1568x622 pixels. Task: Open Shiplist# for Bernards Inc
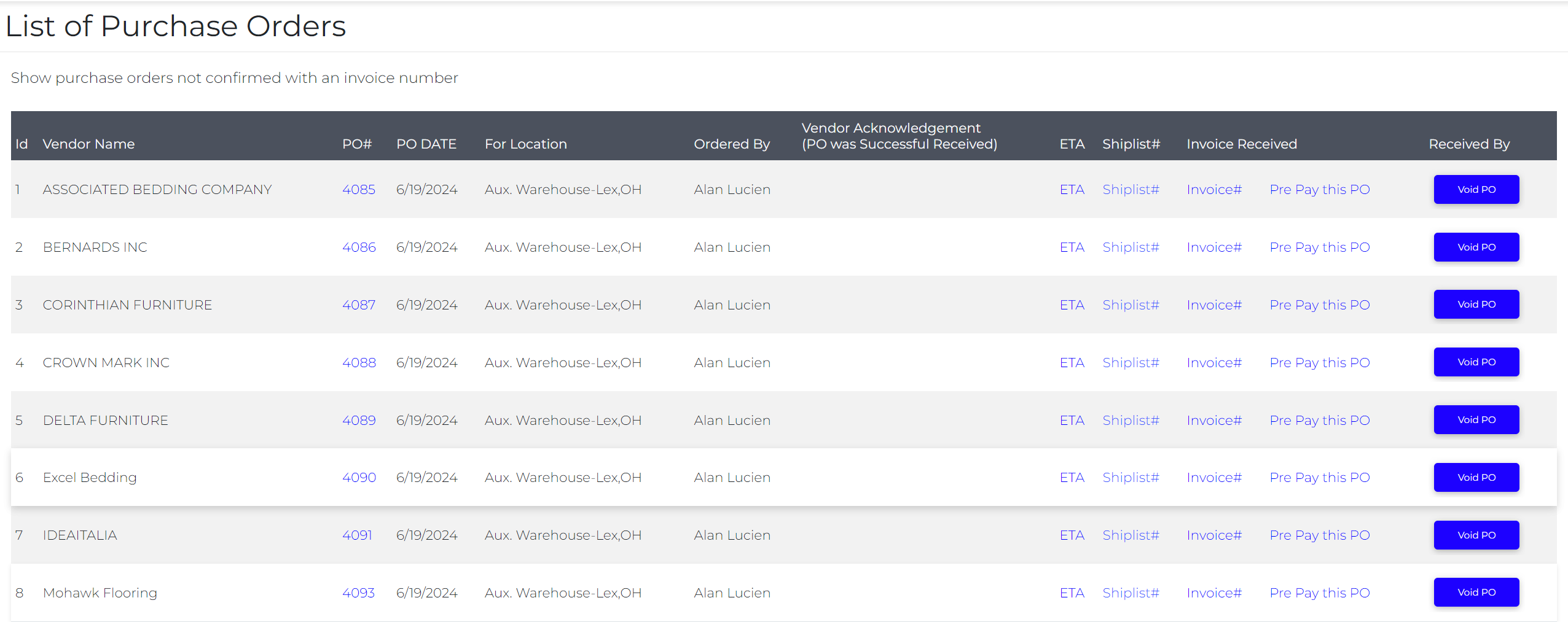click(1131, 247)
